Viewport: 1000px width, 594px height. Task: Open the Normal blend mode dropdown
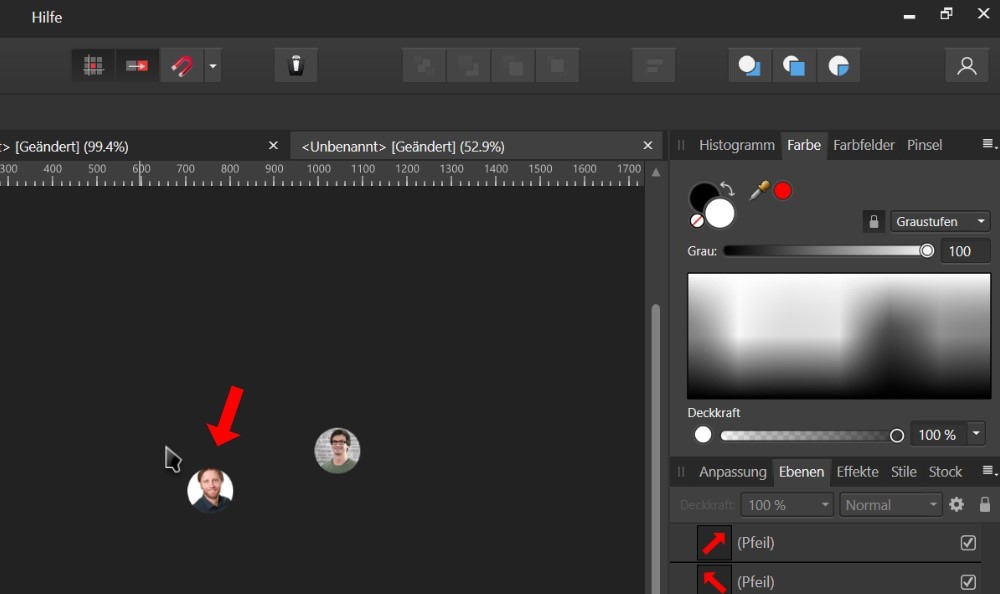(890, 505)
